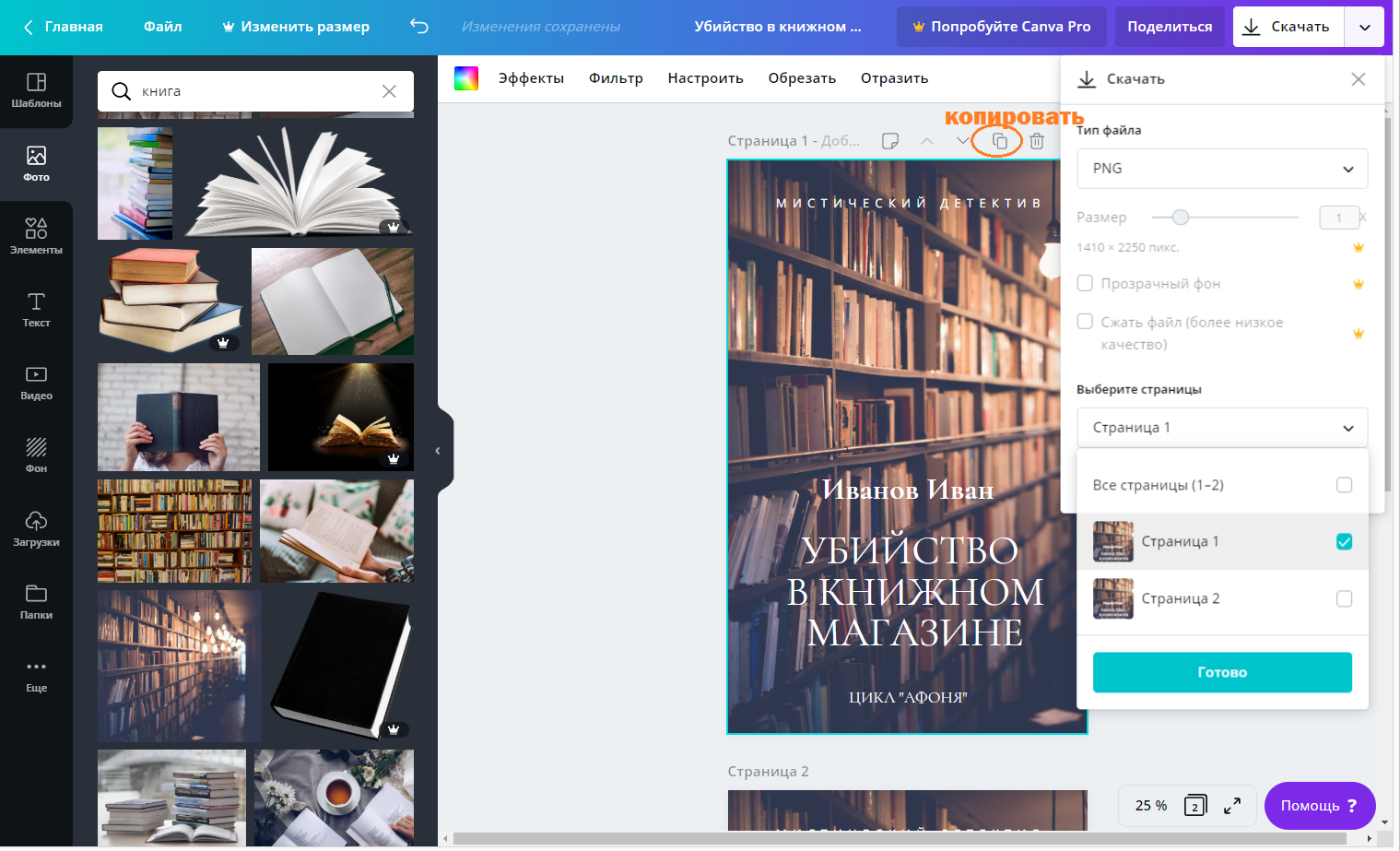Uncheck the Страница 1 checkbox
Screen dimensions: 1400x851
tap(1344, 541)
